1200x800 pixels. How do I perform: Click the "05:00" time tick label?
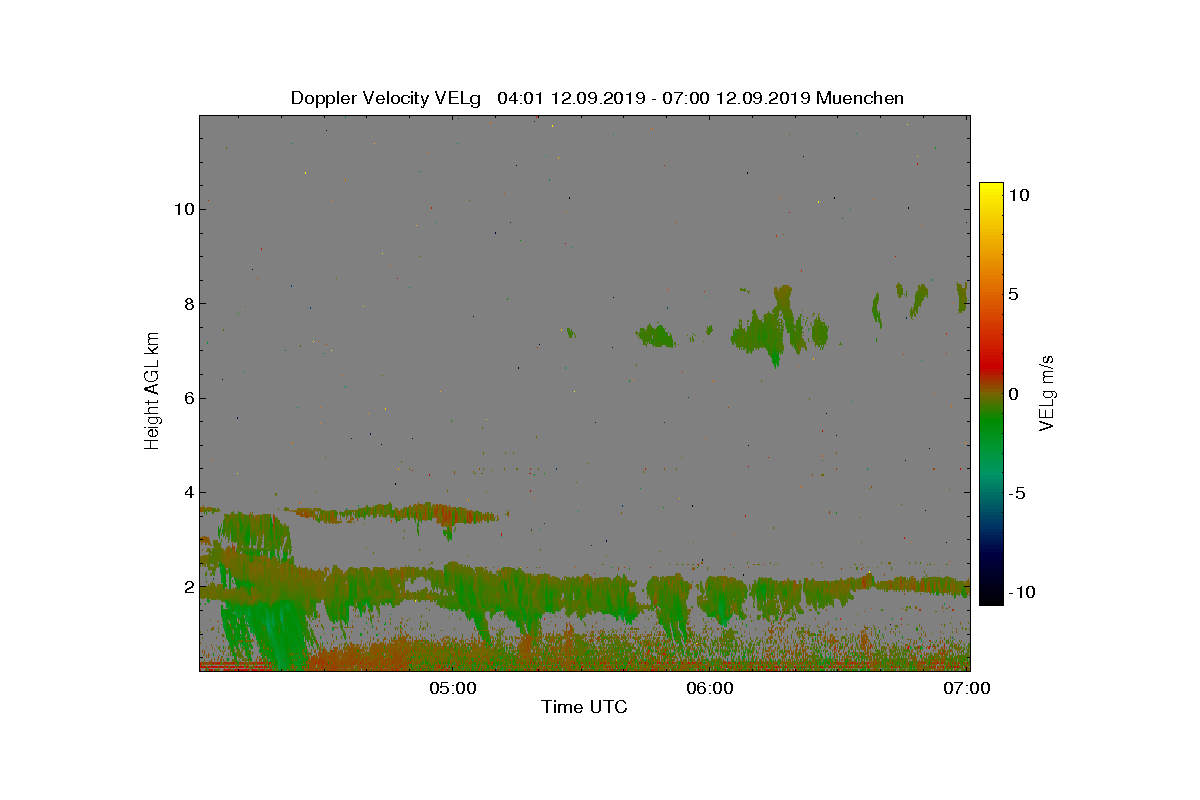(x=452, y=688)
